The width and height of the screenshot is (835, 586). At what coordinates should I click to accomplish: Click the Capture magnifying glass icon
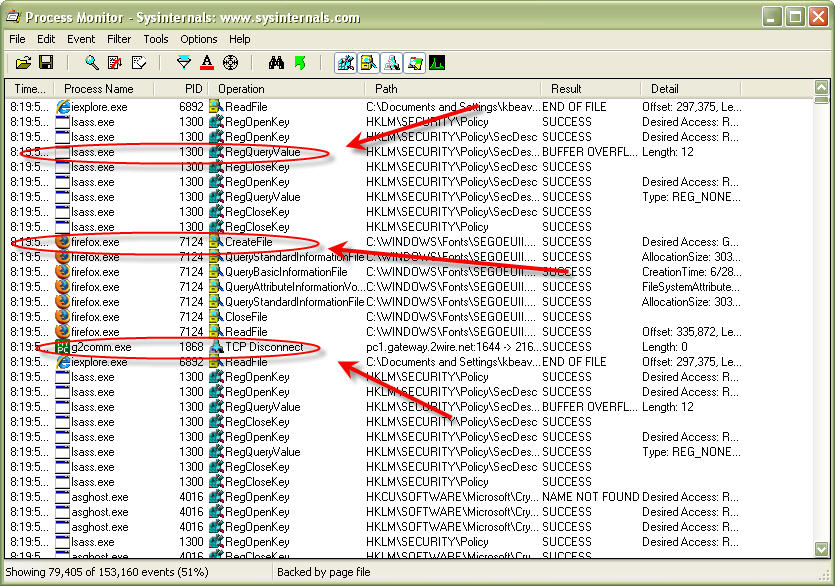92,63
